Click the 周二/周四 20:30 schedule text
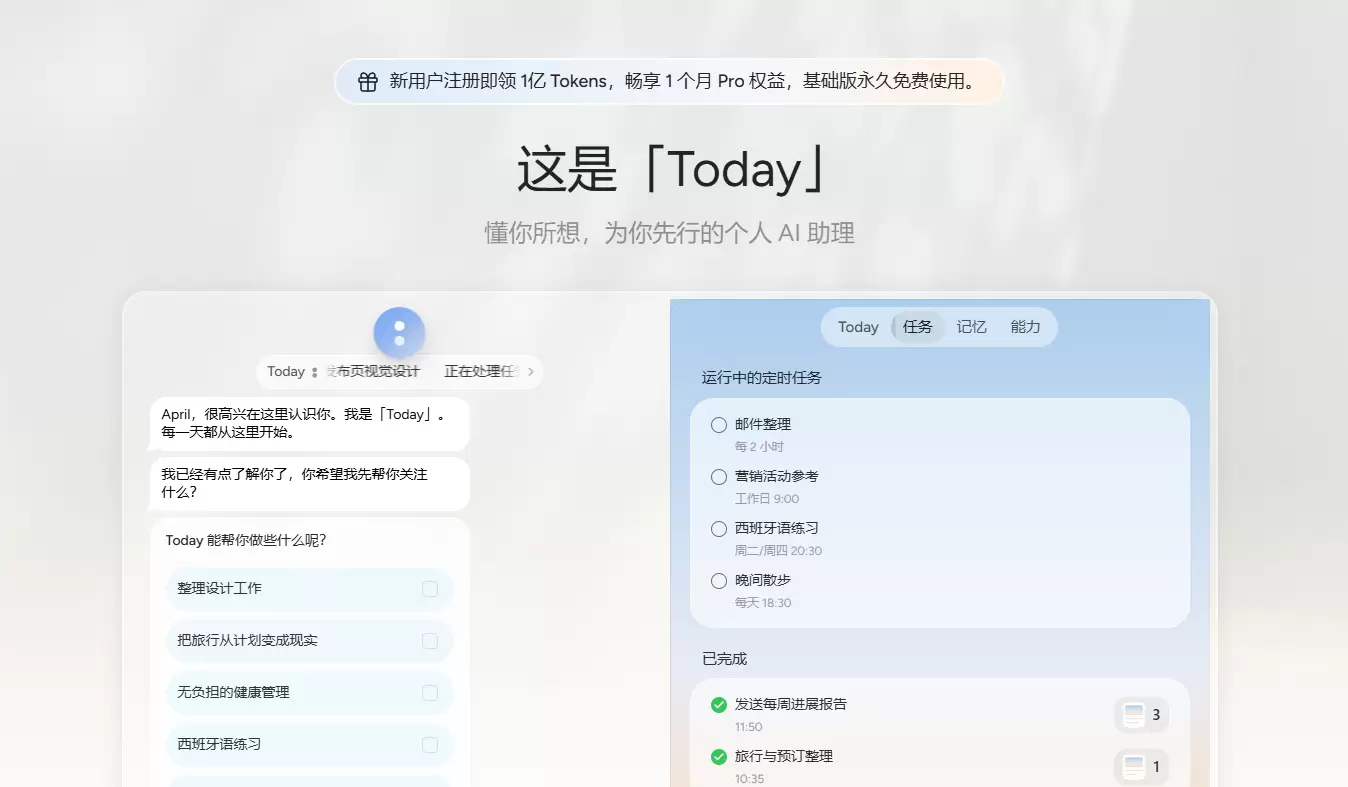The image size is (1348, 787). click(778, 551)
